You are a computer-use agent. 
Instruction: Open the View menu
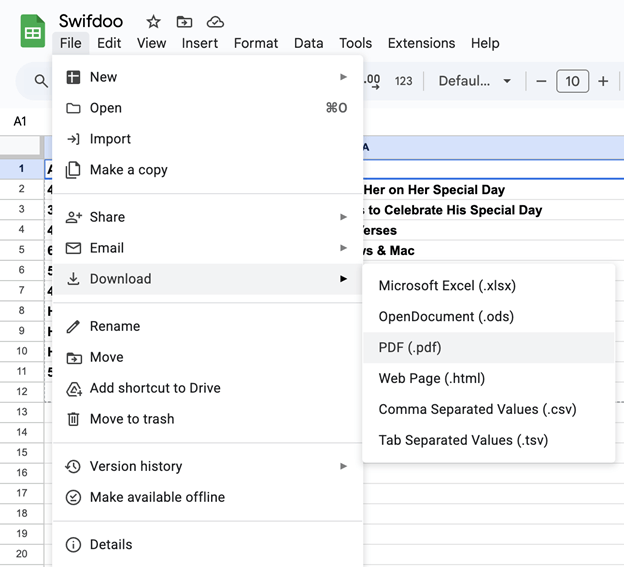(151, 43)
